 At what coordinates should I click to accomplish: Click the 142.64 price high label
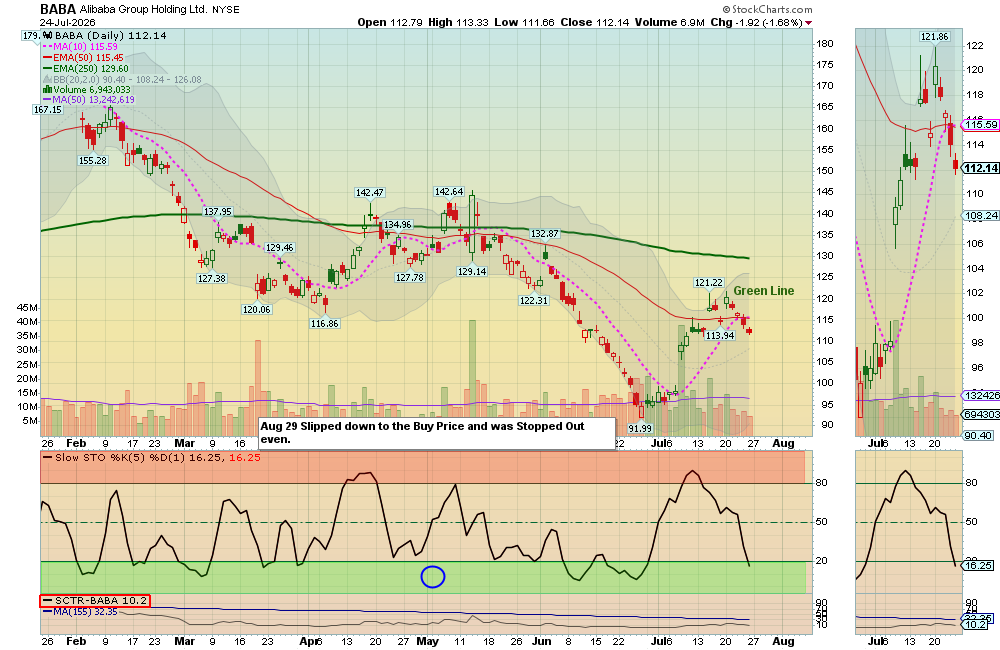tap(448, 191)
